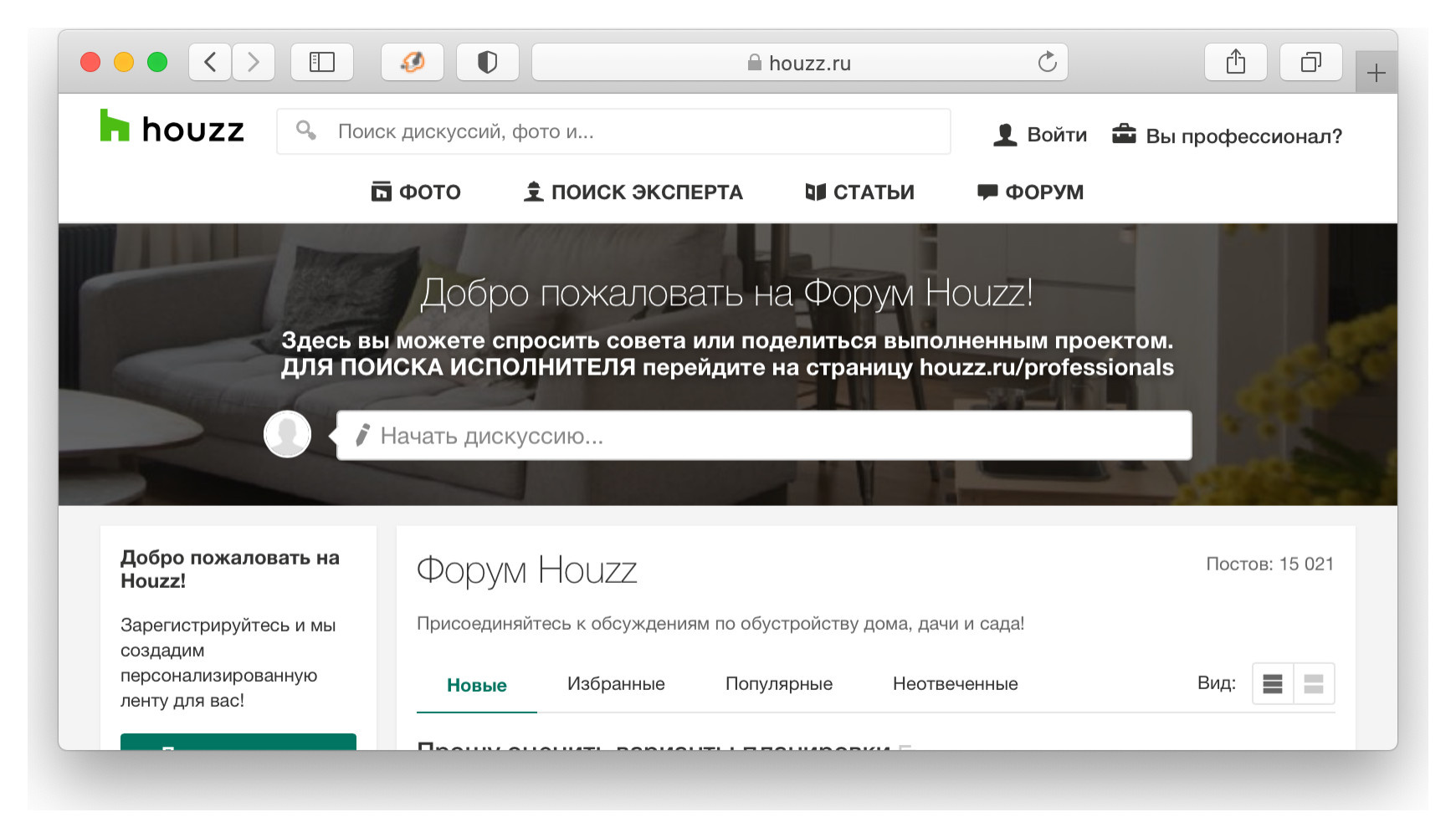Click the Share icon in the Safari toolbar
Viewport: 1456px width, 838px height.
click(x=1236, y=61)
